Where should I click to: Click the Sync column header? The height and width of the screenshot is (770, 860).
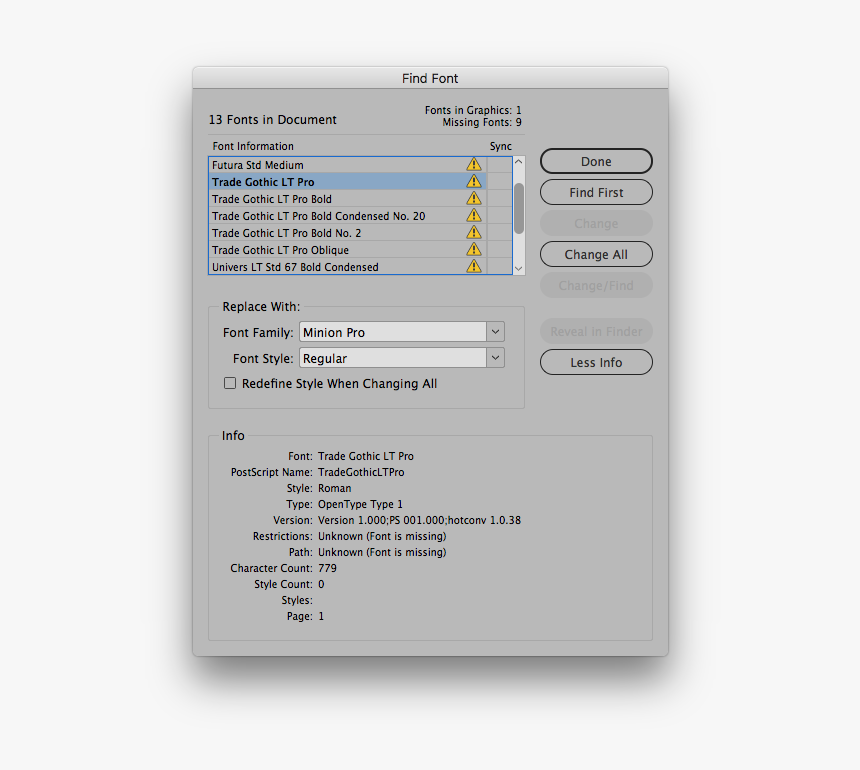coord(501,146)
